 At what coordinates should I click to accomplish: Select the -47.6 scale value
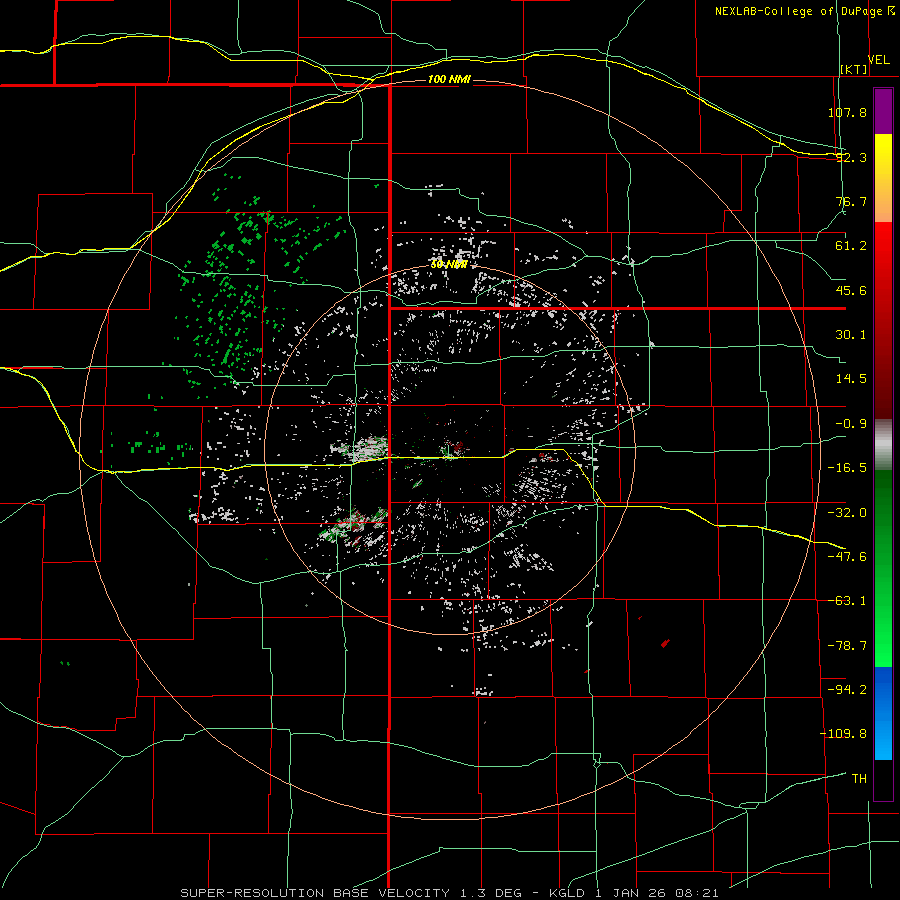point(847,557)
